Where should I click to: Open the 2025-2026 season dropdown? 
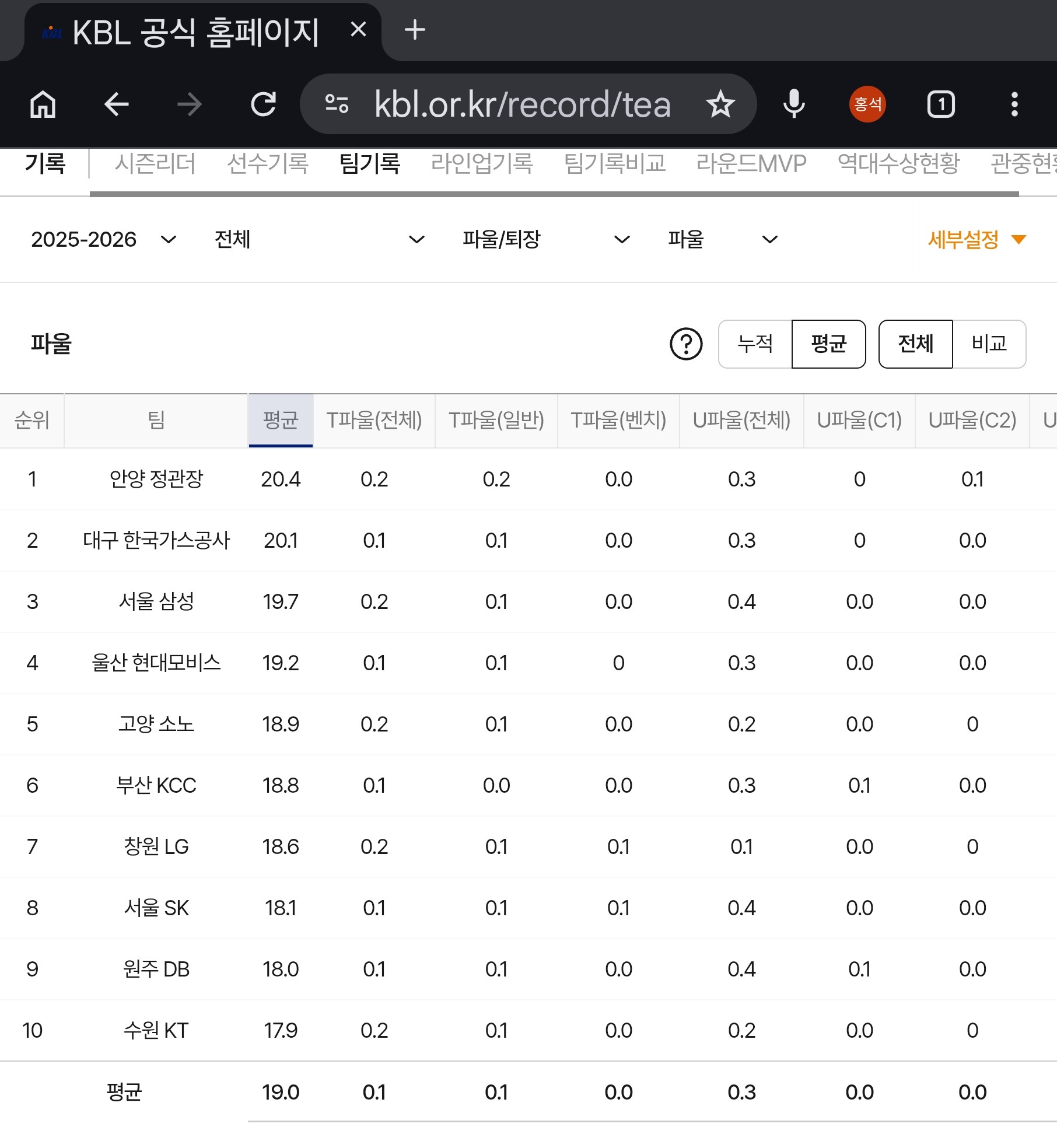104,240
